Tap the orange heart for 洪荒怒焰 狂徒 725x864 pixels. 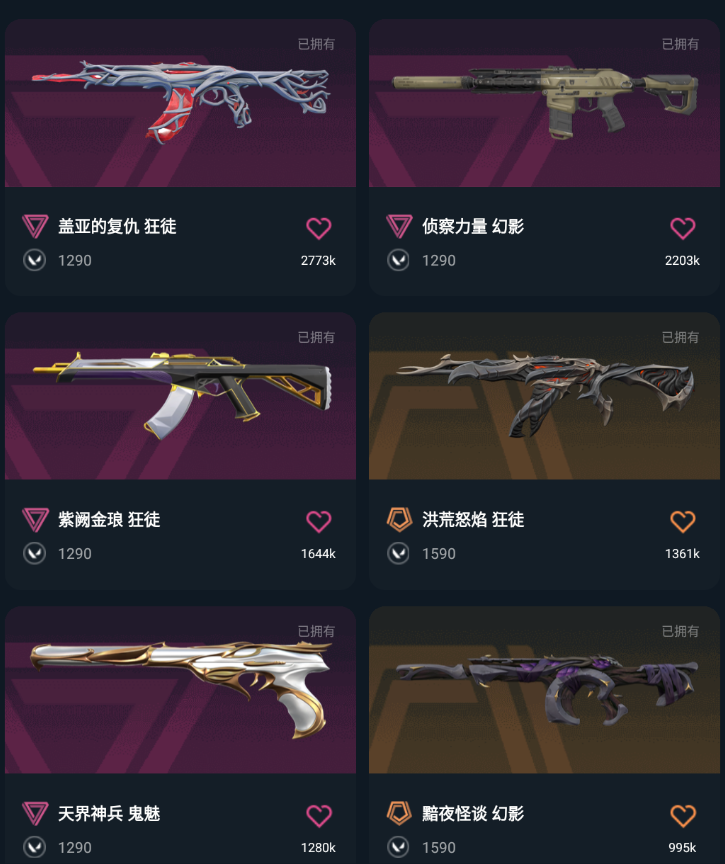[x=683, y=521]
